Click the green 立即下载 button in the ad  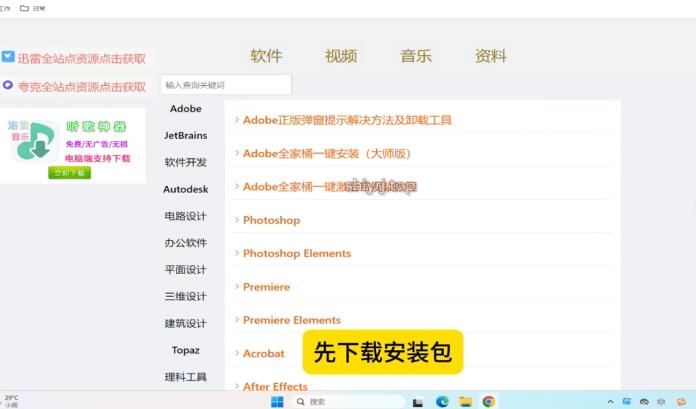[70, 172]
